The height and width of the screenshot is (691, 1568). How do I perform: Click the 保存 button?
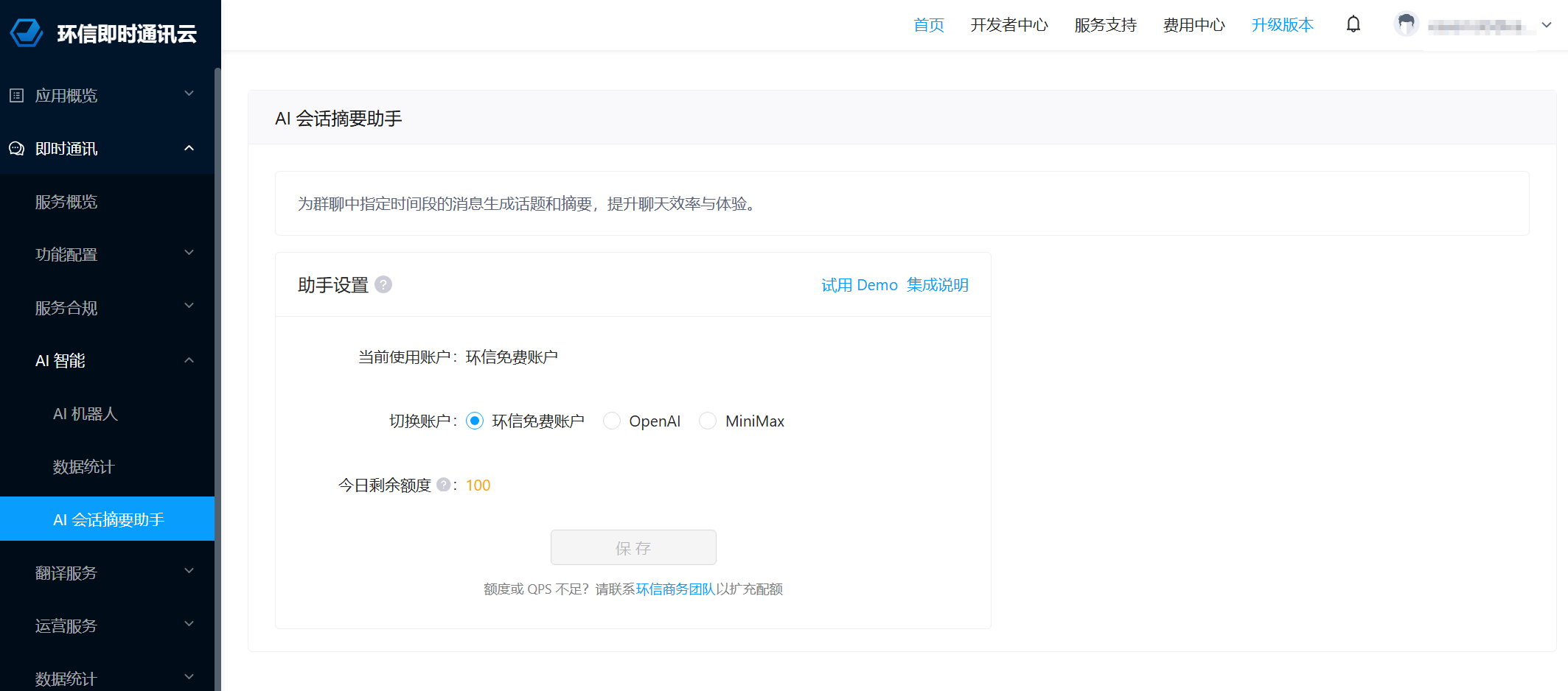pyautogui.click(x=633, y=547)
